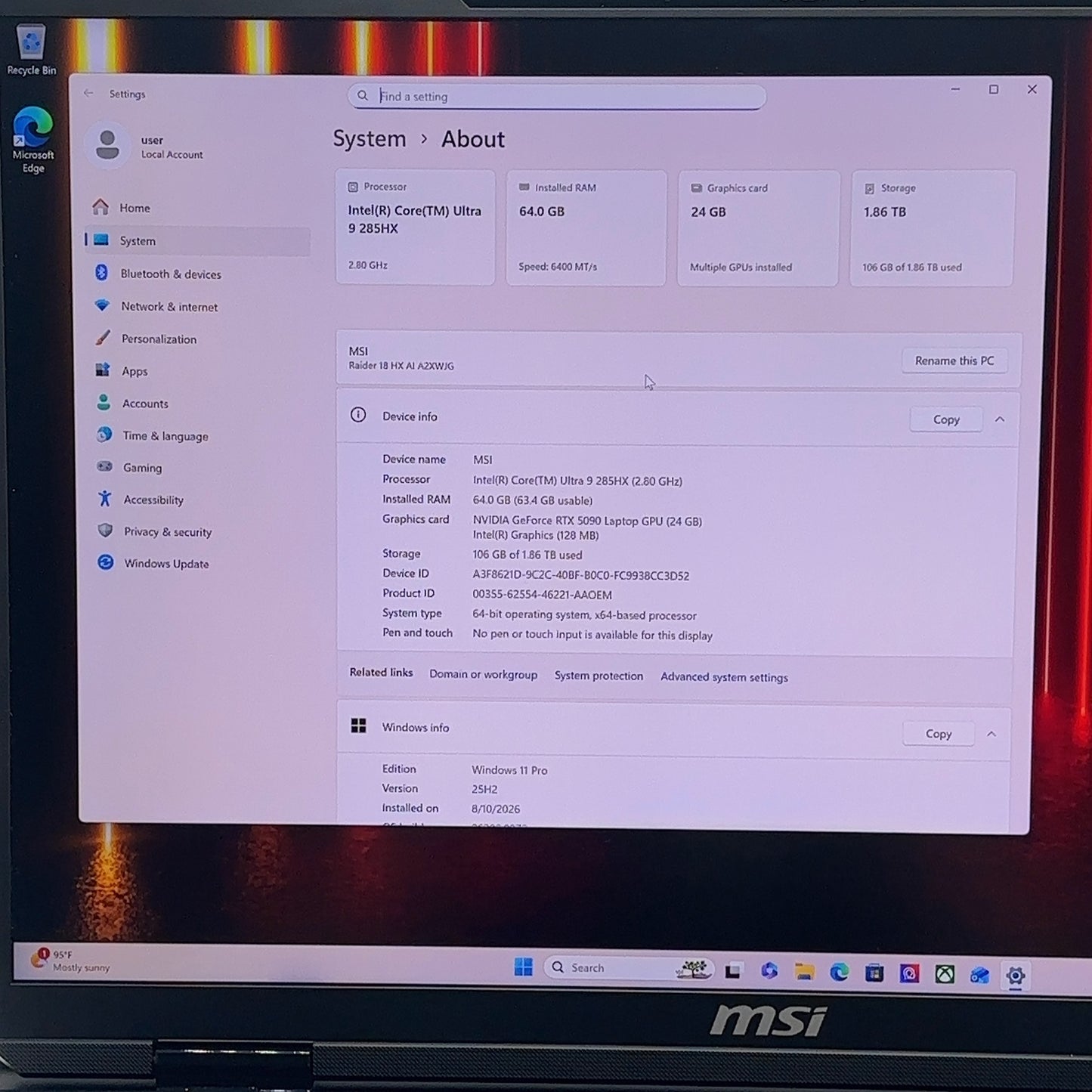This screenshot has width=1092, height=1092.
Task: Select the 64.0 GB (63.4 GB usable) value
Action: pos(533,500)
